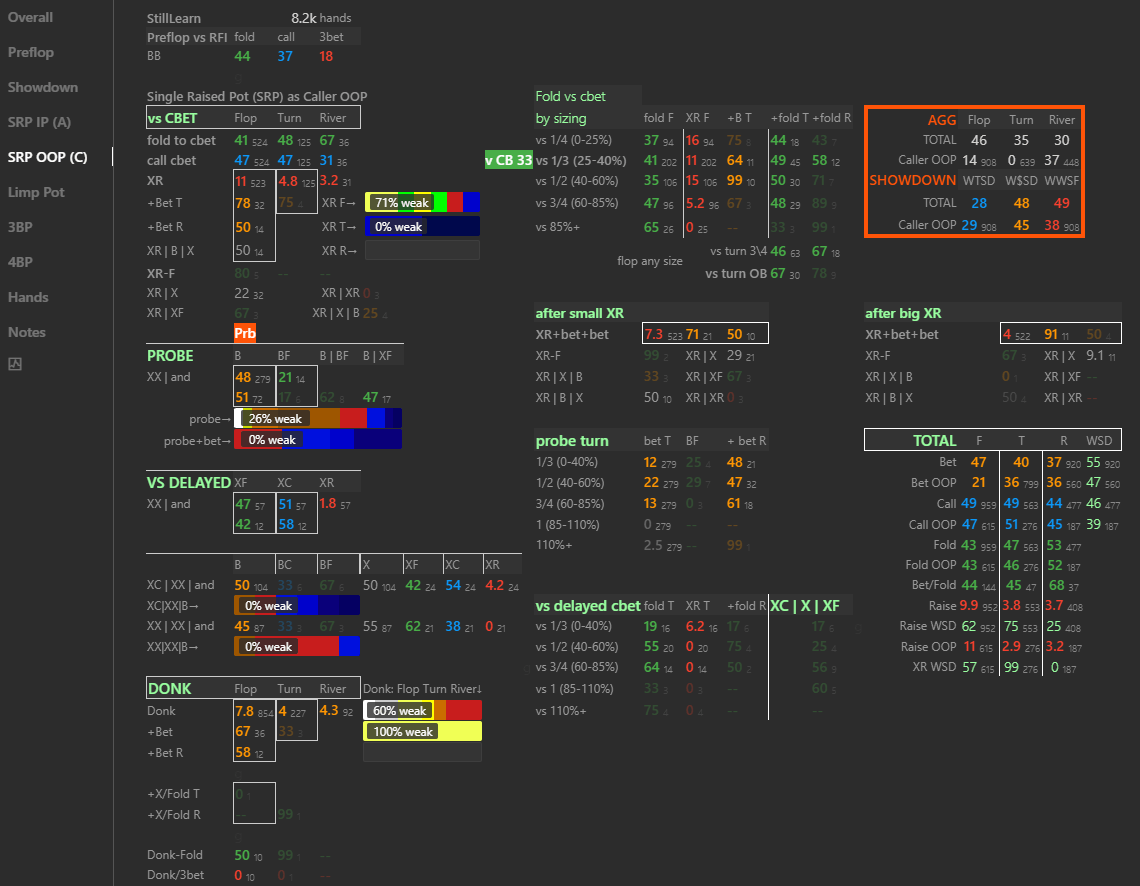Click XR Flop value 11
Image resolution: width=1140 pixels, height=886 pixels.
tap(241, 182)
